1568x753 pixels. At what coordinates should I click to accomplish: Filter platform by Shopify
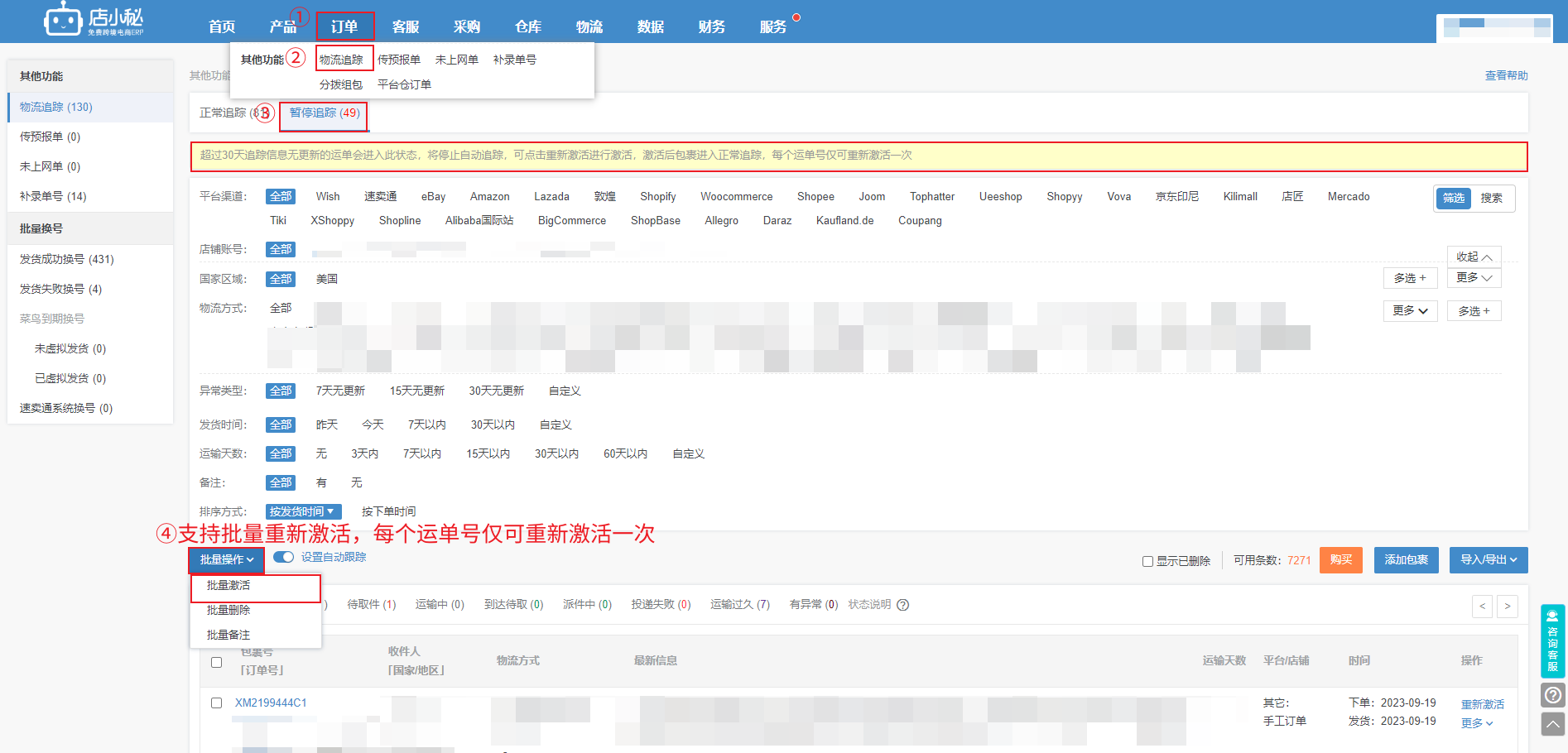coord(658,196)
